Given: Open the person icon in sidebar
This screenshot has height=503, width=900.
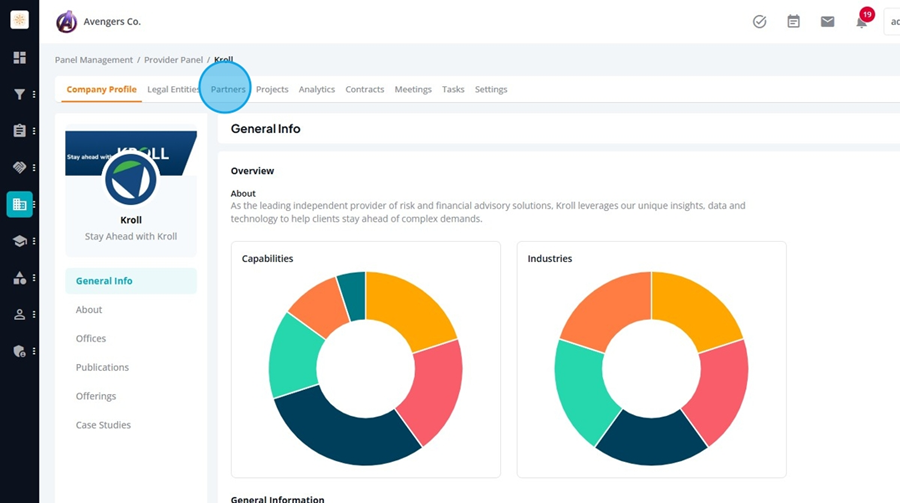Looking at the screenshot, I should [20, 314].
